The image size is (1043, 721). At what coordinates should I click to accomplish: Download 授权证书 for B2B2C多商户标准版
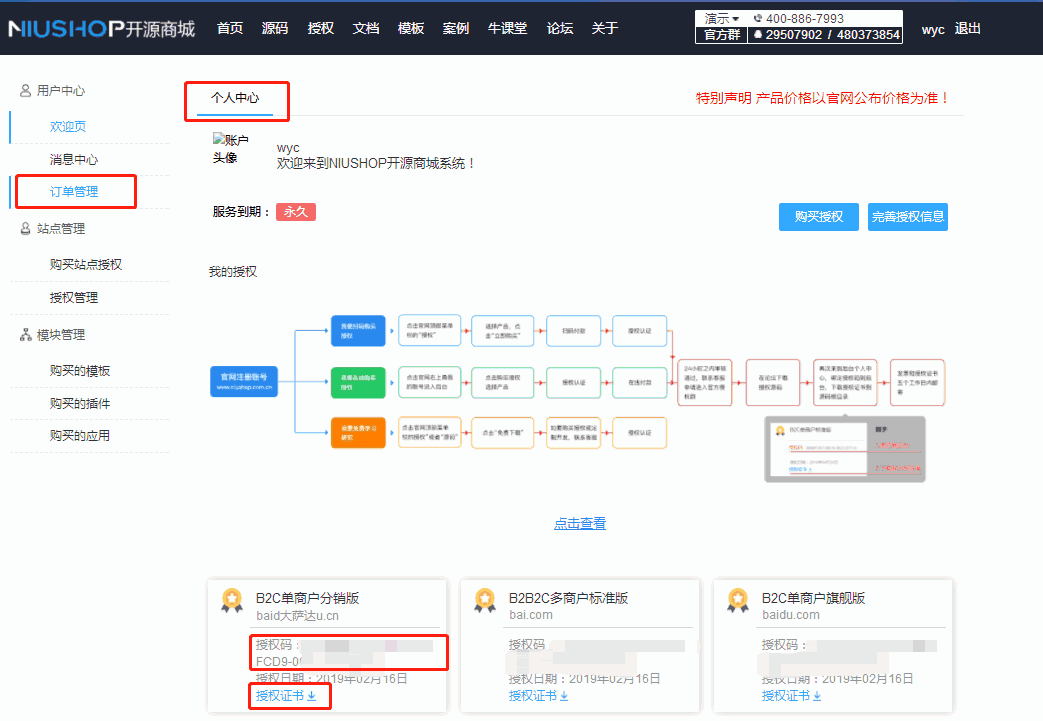(539, 696)
